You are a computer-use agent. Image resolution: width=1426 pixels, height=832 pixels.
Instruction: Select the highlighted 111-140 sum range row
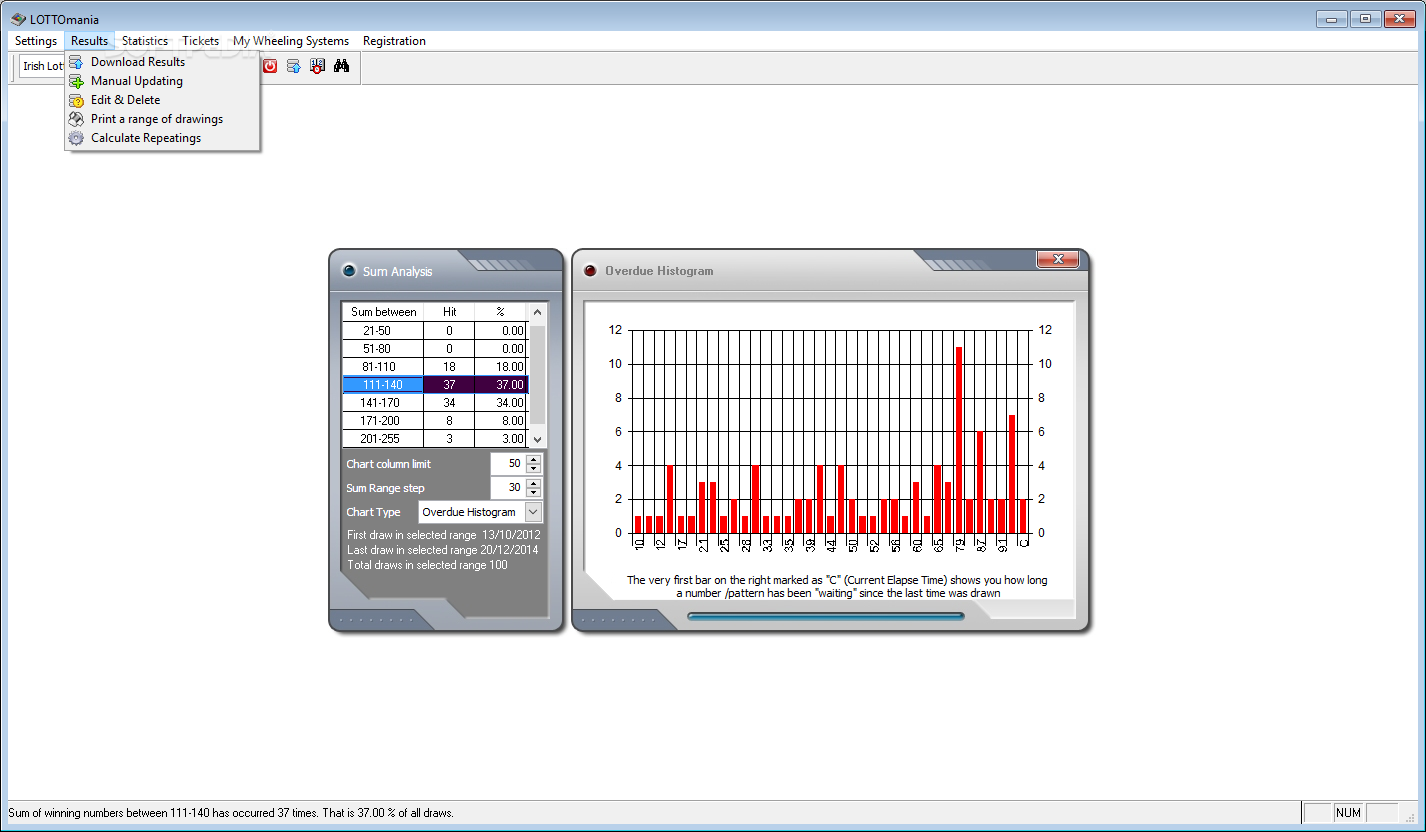click(435, 384)
